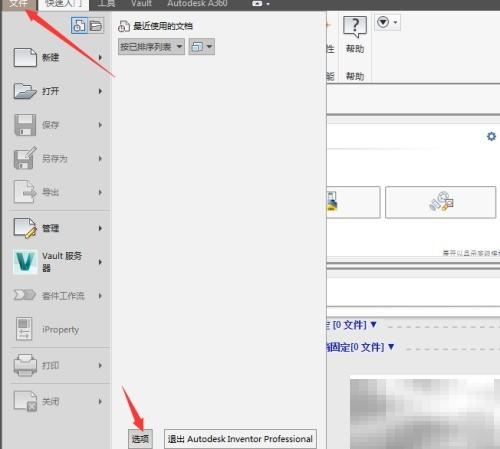Switch to the 快速入门 ribbon tab
Viewport: 500px width, 449px height.
click(x=63, y=4)
